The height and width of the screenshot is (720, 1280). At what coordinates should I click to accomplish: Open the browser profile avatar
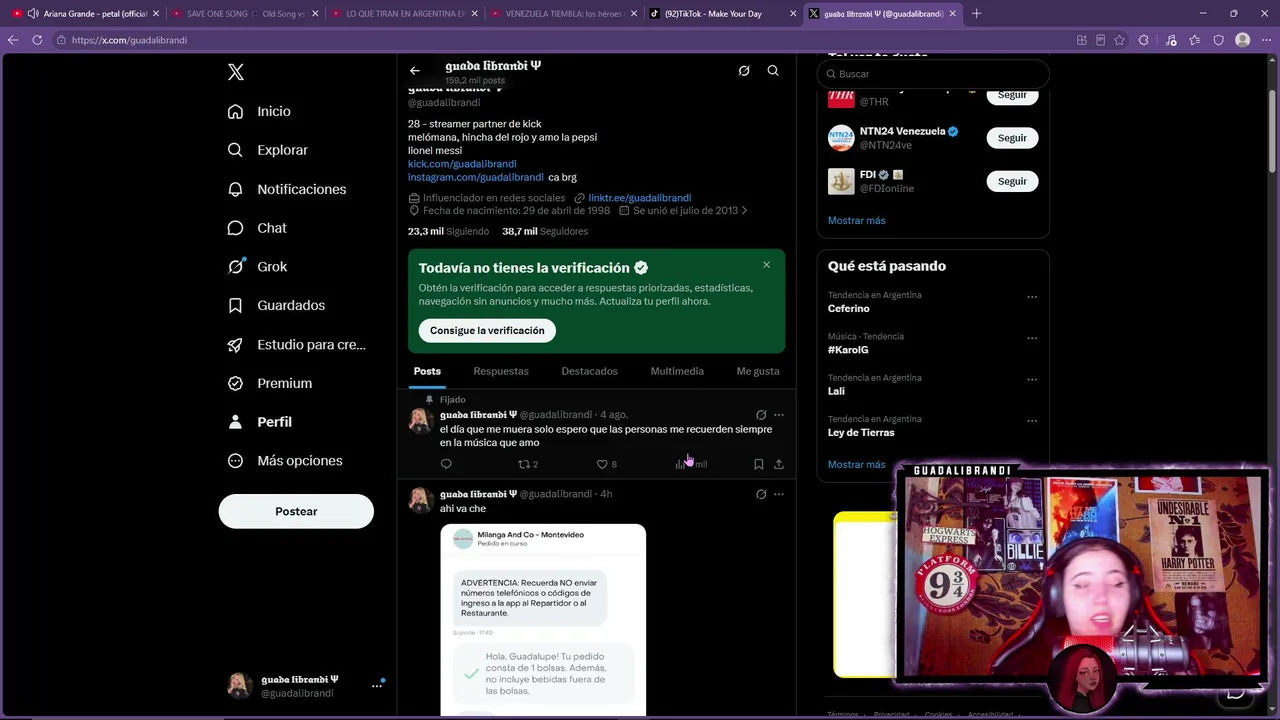click(1243, 40)
